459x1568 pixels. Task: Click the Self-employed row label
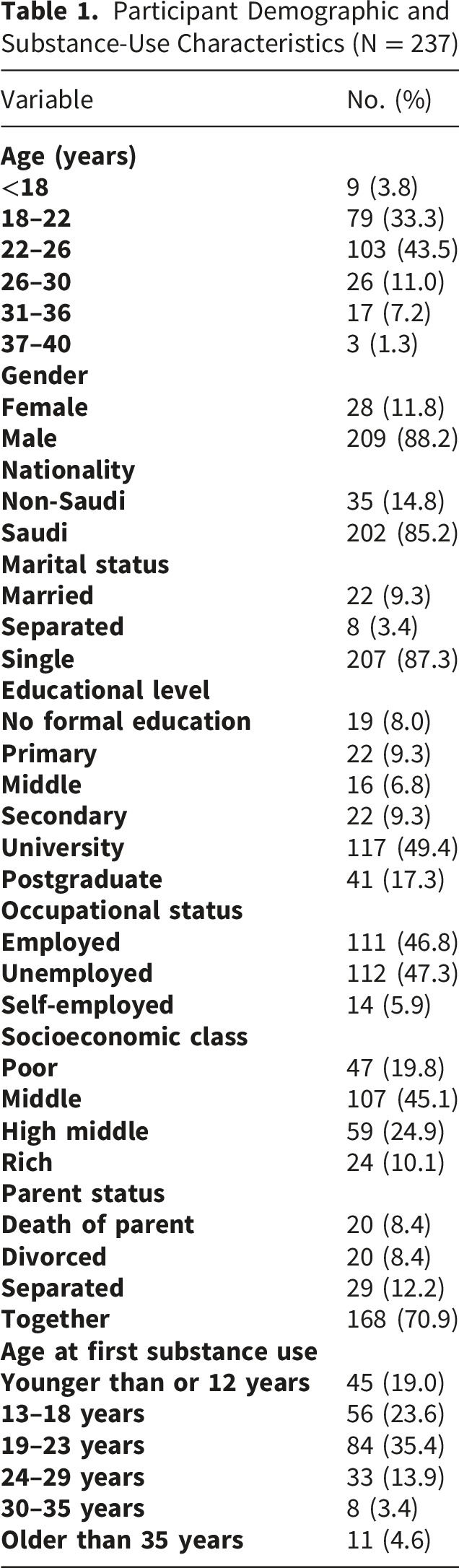pos(87,1004)
